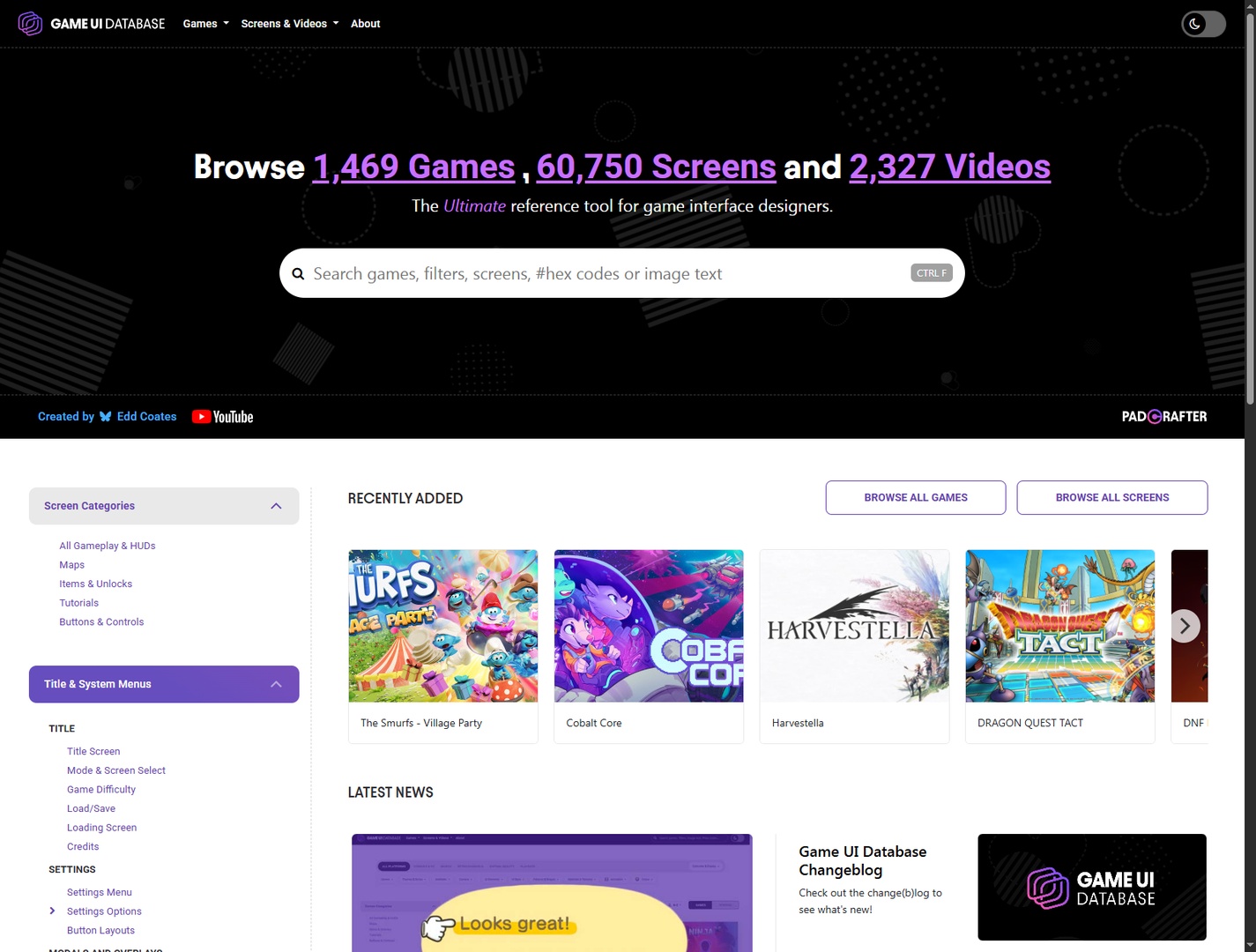Click the Bluesky butterfly icon
The width and height of the screenshot is (1256, 952).
[x=106, y=417]
